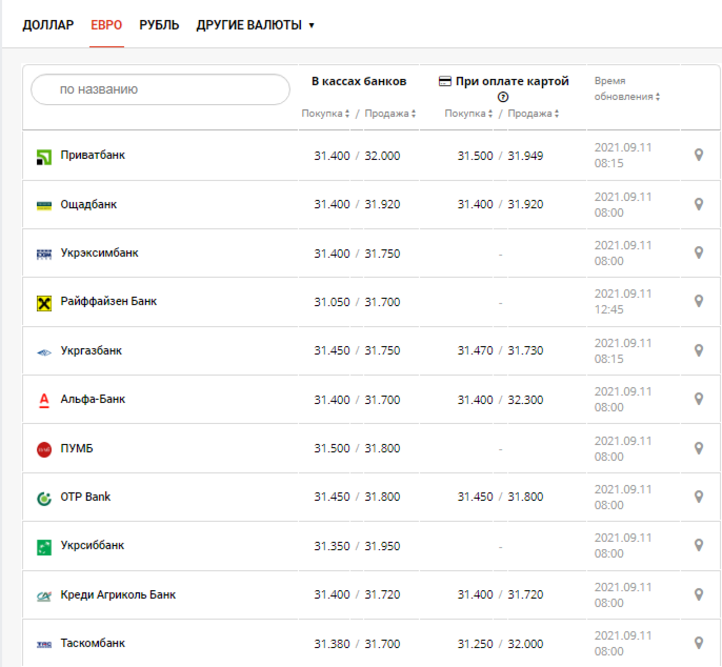Open map pin for Ощадбанк

point(699,204)
